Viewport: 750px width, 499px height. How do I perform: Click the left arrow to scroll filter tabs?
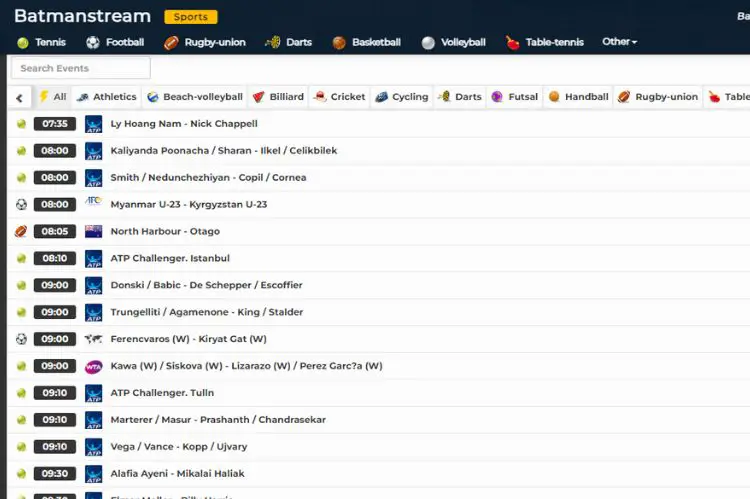pyautogui.click(x=19, y=98)
